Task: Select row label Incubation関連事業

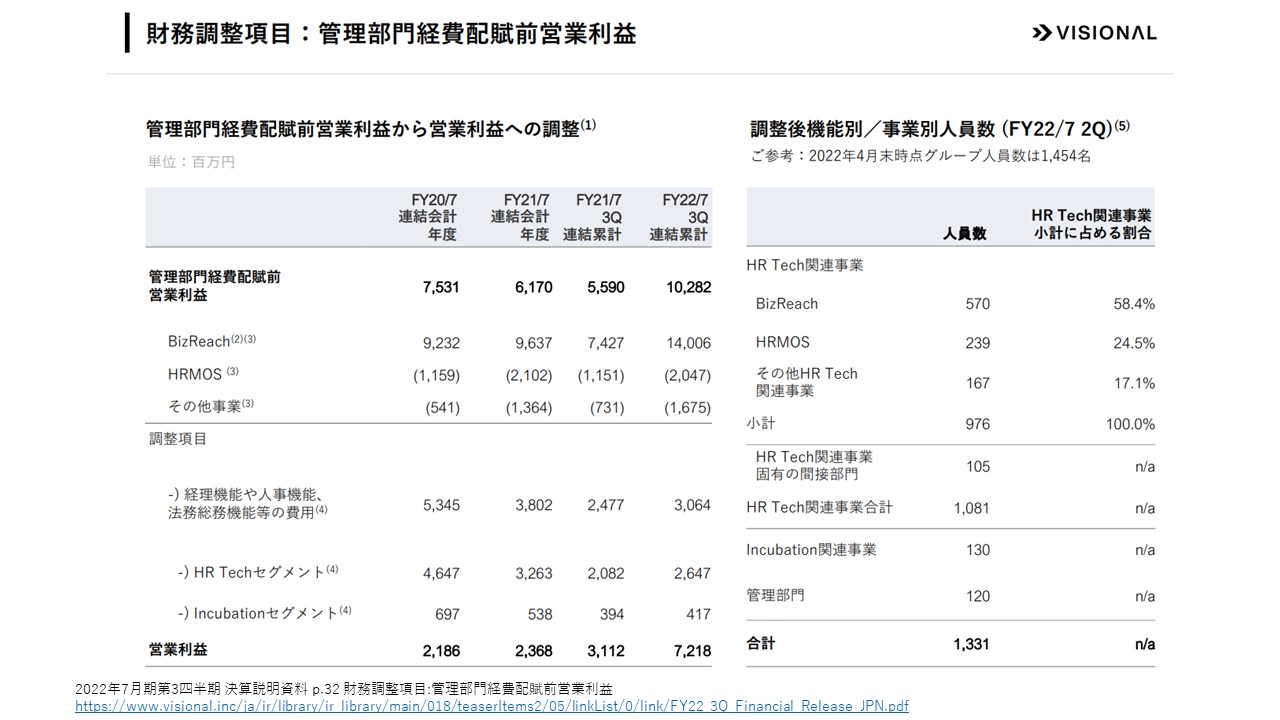Action: (811, 549)
